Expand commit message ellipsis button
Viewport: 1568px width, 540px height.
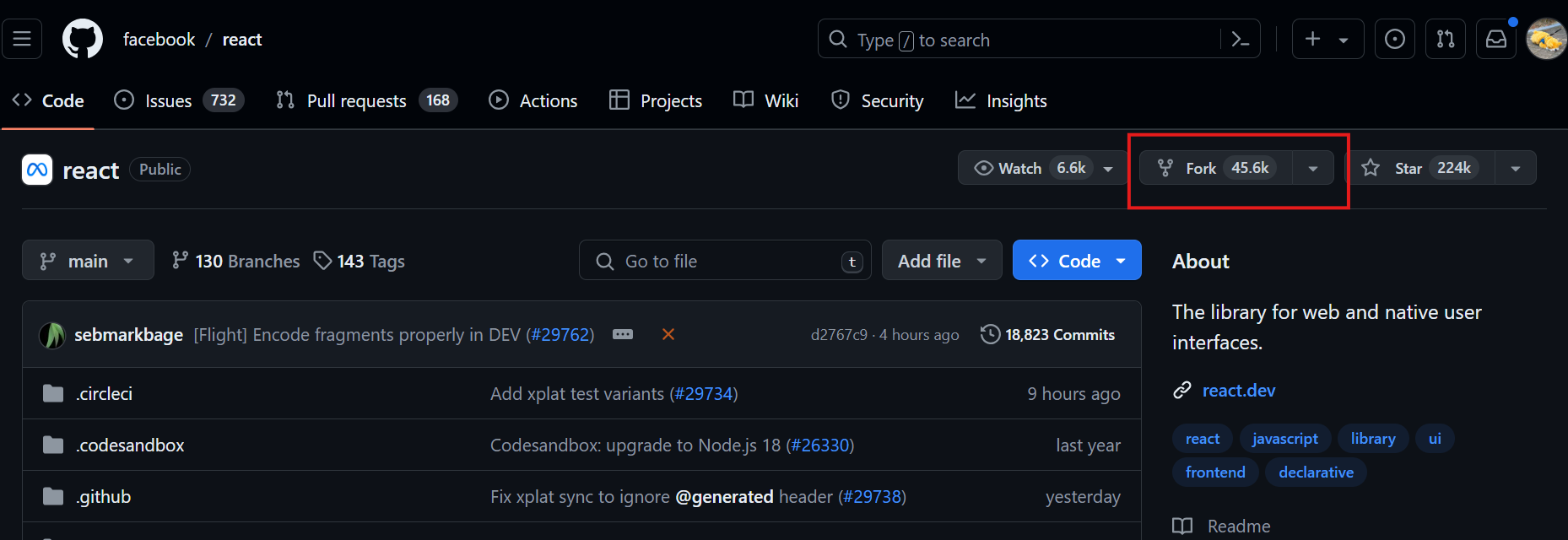coord(623,334)
